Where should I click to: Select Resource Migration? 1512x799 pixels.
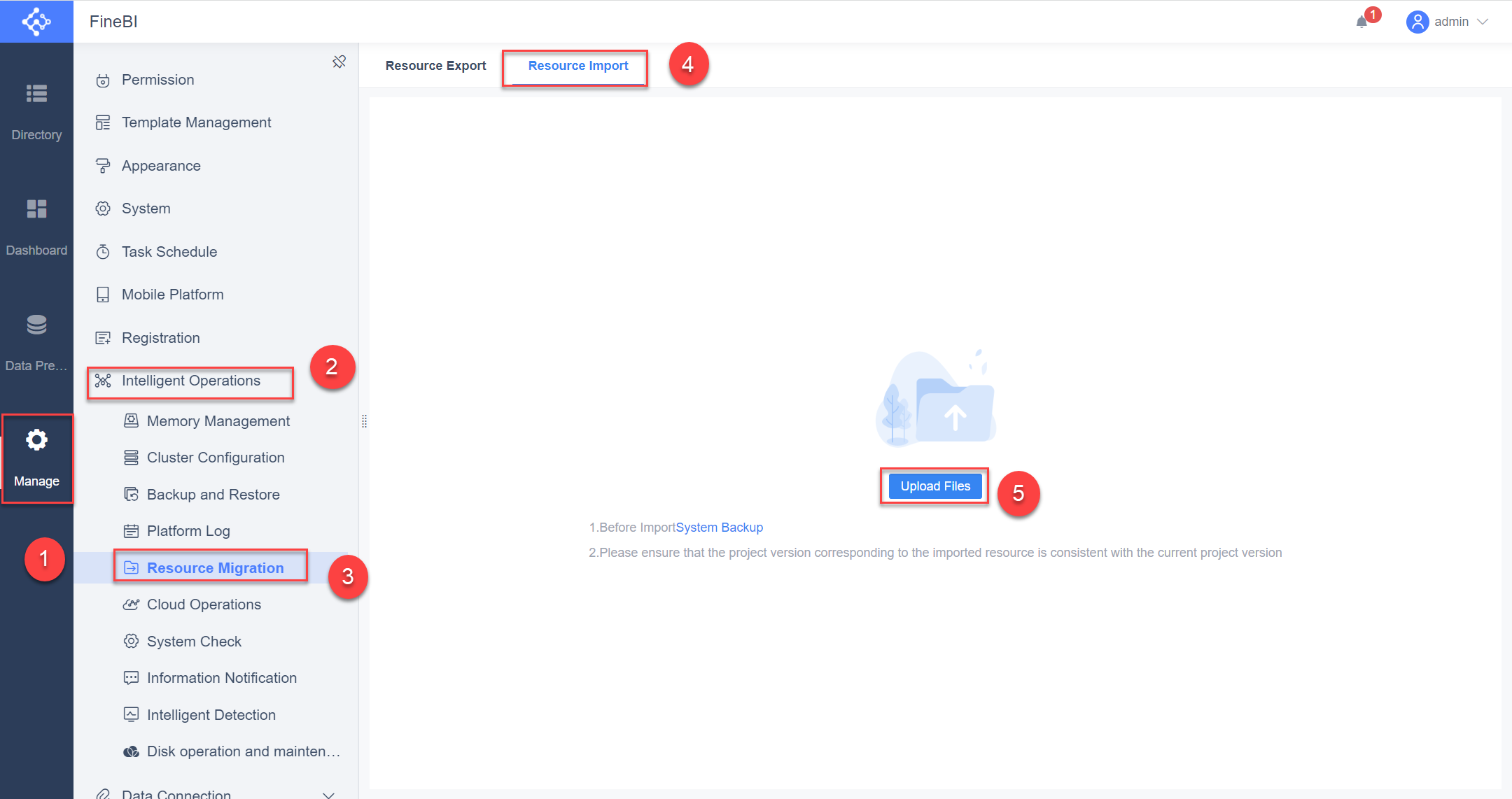click(217, 568)
